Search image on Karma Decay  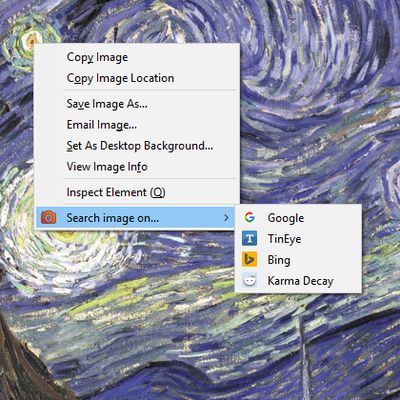point(298,281)
